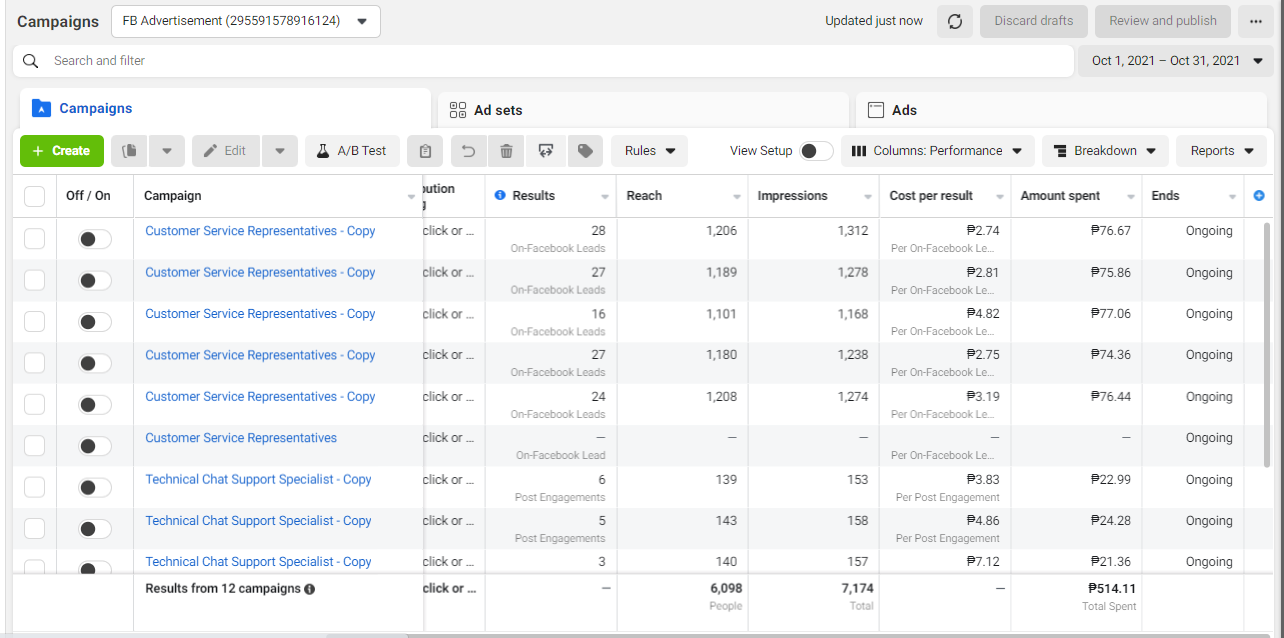Open the three-dot more options menu
The width and height of the screenshot is (1284, 638).
click(1255, 21)
